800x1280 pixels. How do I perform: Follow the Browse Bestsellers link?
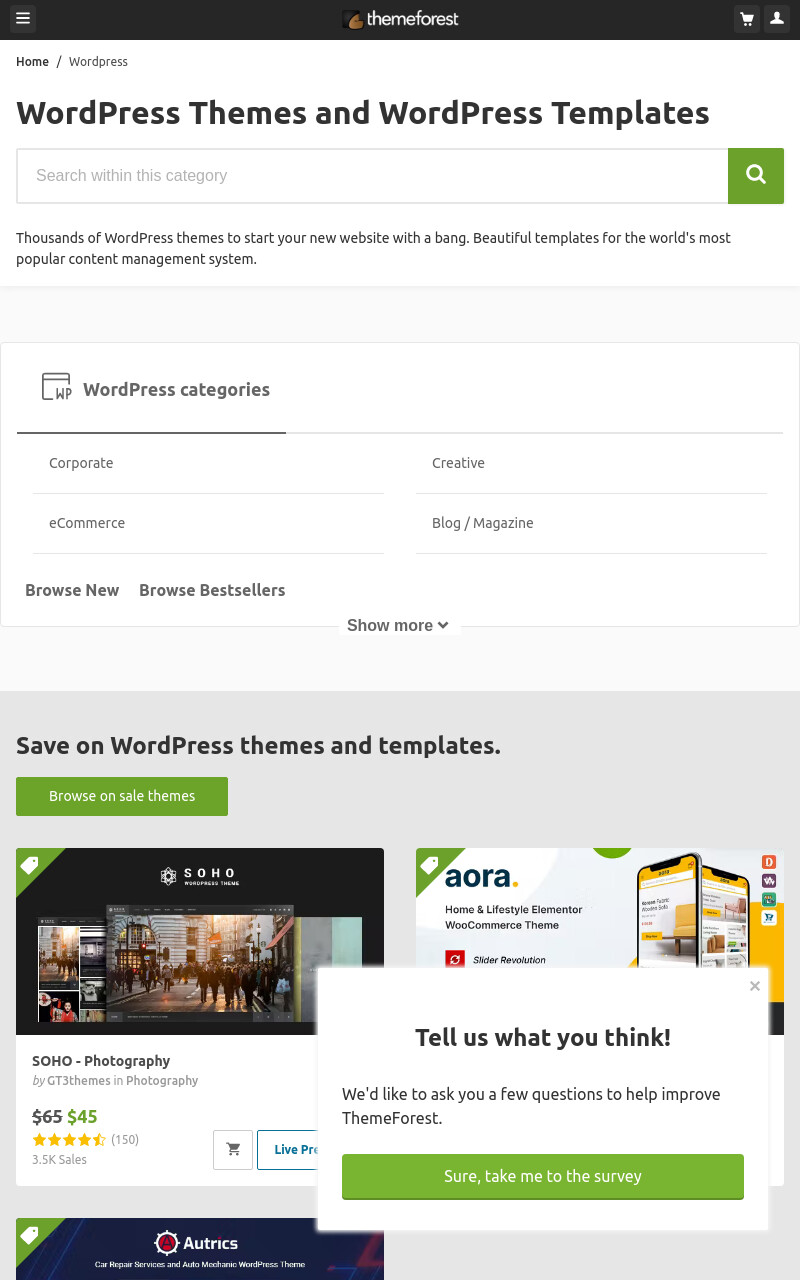(x=212, y=590)
